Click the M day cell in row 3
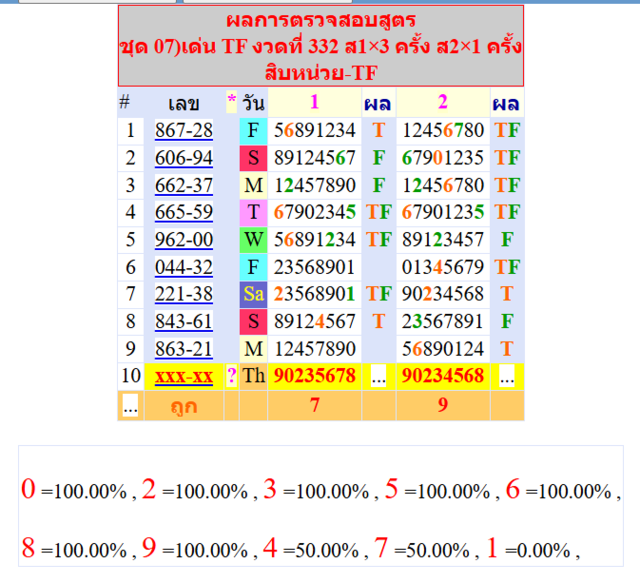The width and height of the screenshot is (640, 583). [253, 185]
